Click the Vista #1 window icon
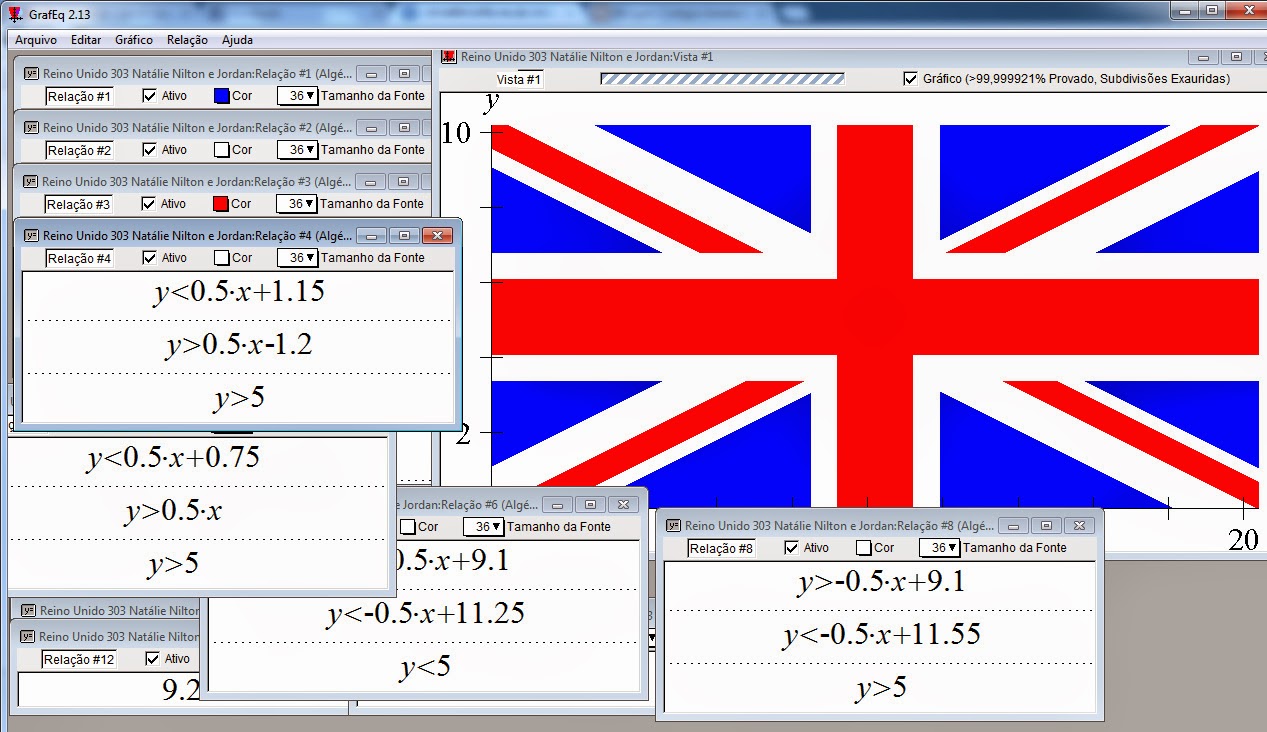 pyautogui.click(x=449, y=57)
